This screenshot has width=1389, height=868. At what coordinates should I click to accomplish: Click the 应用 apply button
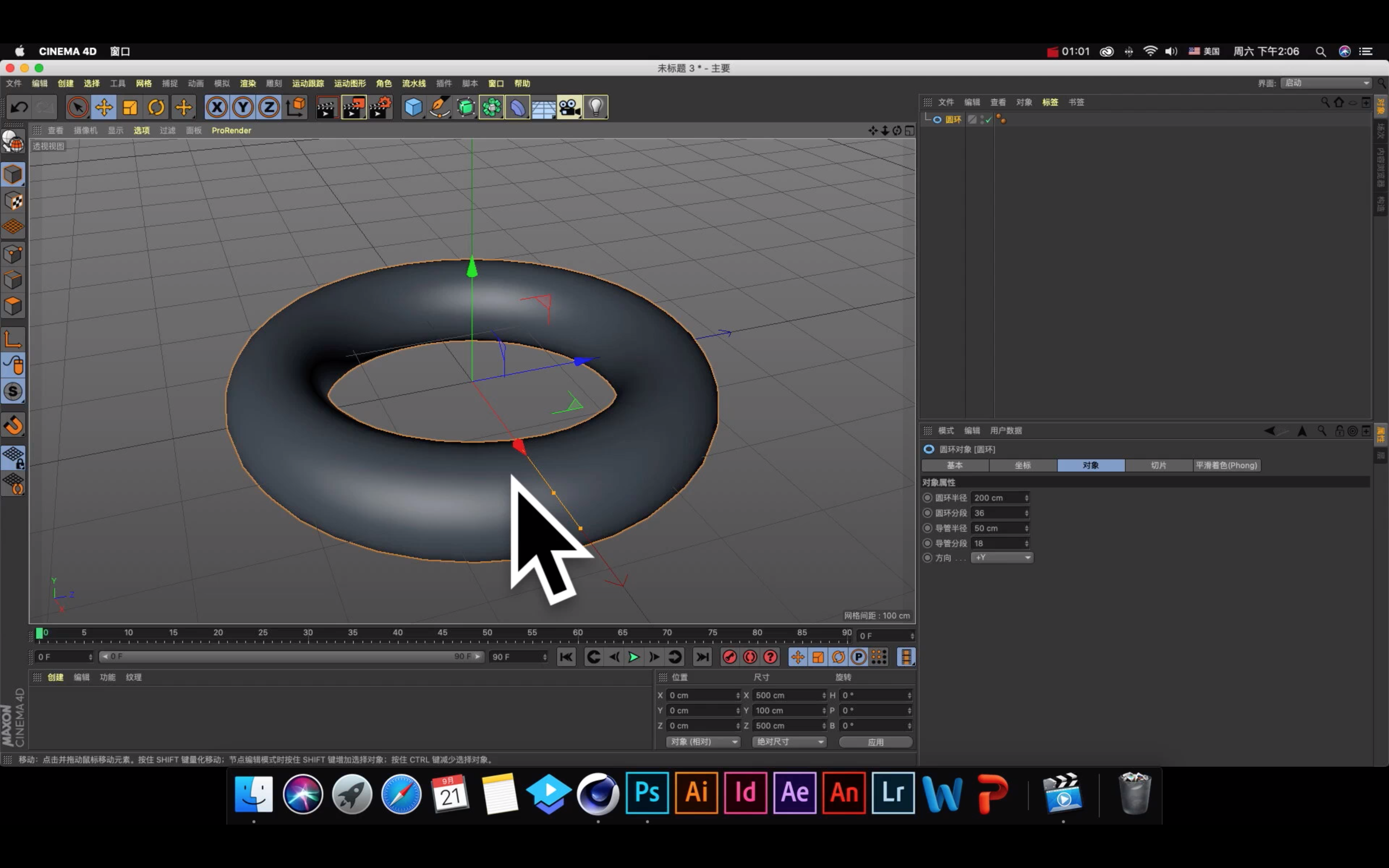(x=875, y=742)
